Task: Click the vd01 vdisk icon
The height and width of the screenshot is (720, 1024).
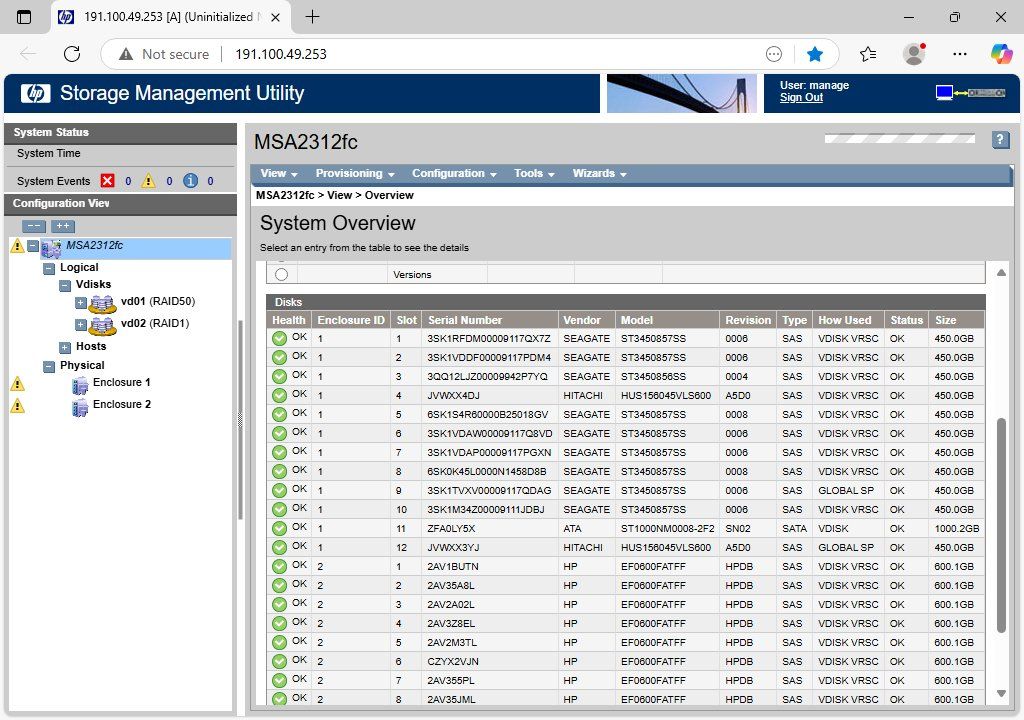Action: click(103, 304)
